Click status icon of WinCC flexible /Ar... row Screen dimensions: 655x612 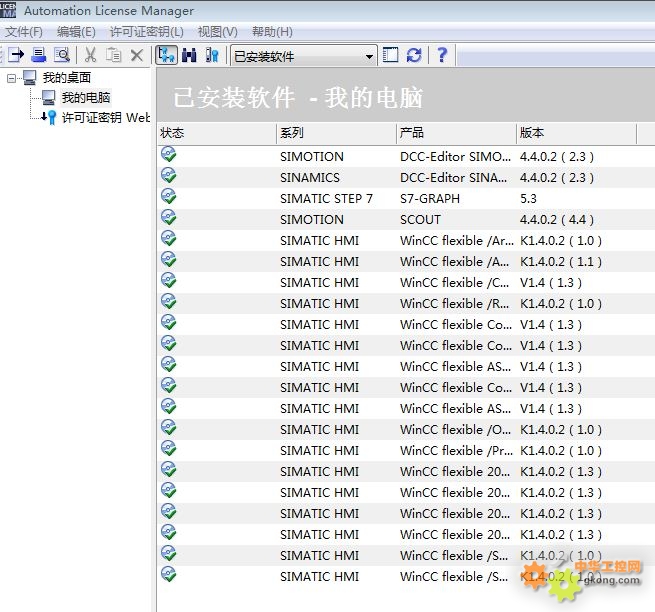click(168, 238)
